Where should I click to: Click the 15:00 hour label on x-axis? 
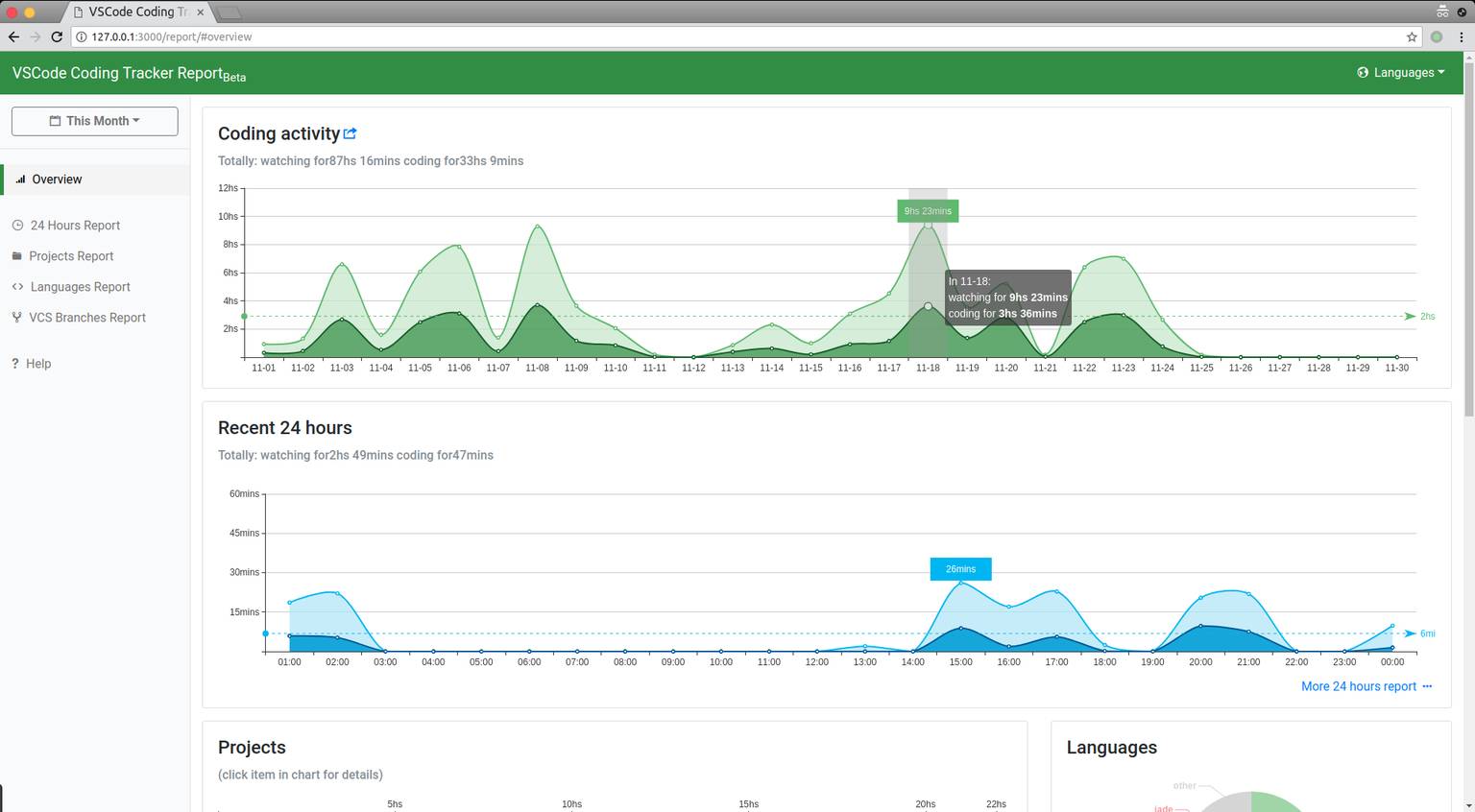[x=960, y=662]
